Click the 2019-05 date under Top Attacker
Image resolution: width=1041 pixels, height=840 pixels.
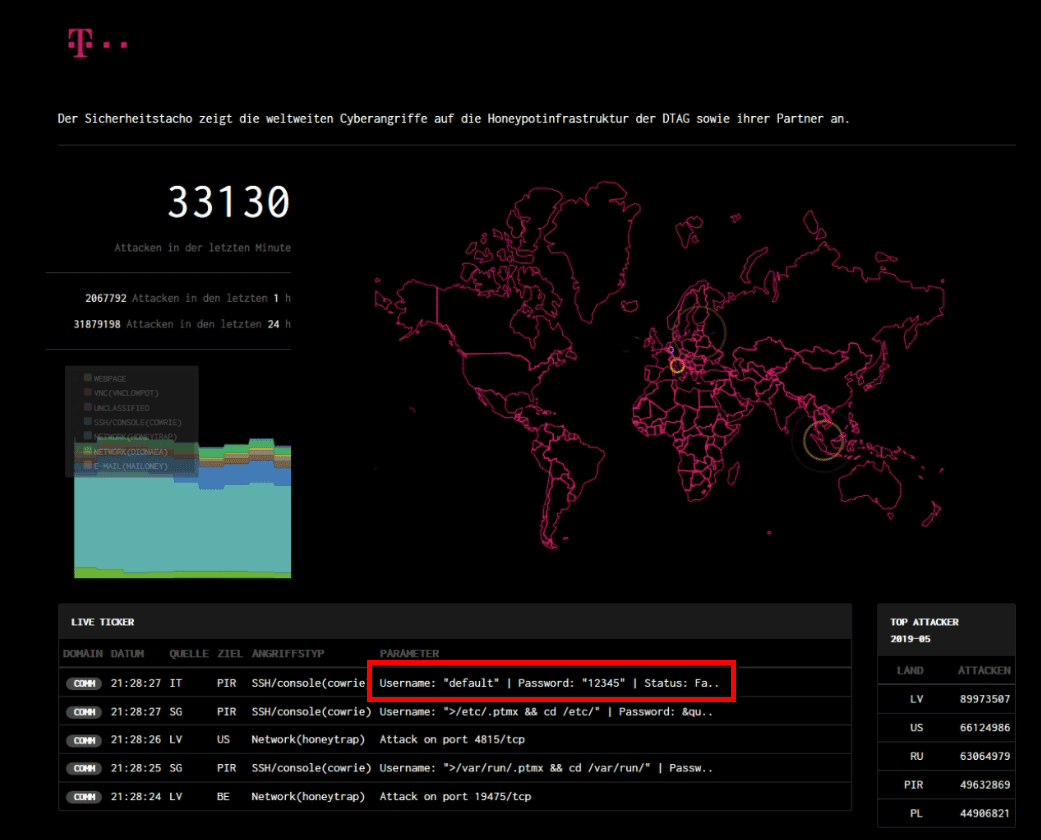click(x=910, y=639)
